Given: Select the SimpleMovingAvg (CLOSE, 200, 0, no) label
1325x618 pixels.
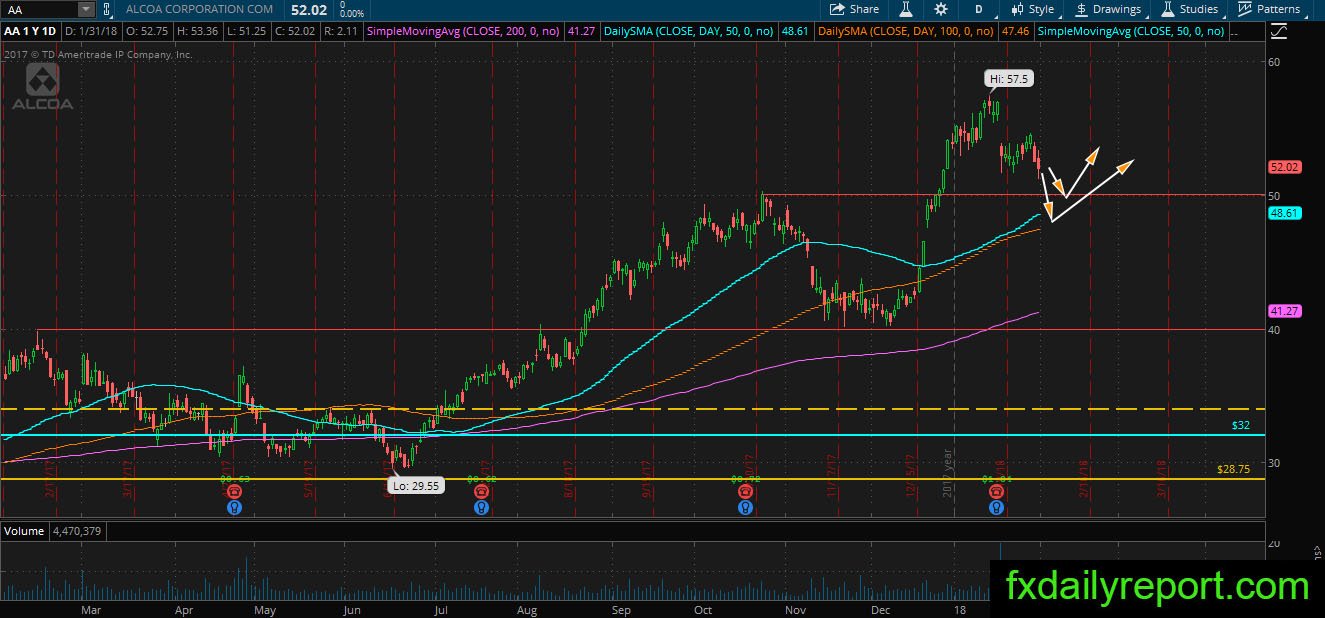Looking at the screenshot, I should (464, 32).
